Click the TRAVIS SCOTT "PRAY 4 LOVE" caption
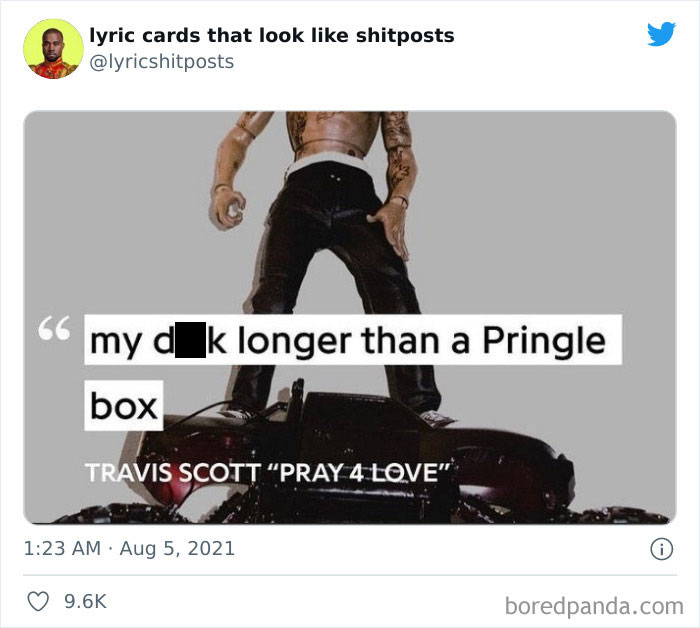This screenshot has height=628, width=700. [x=267, y=473]
